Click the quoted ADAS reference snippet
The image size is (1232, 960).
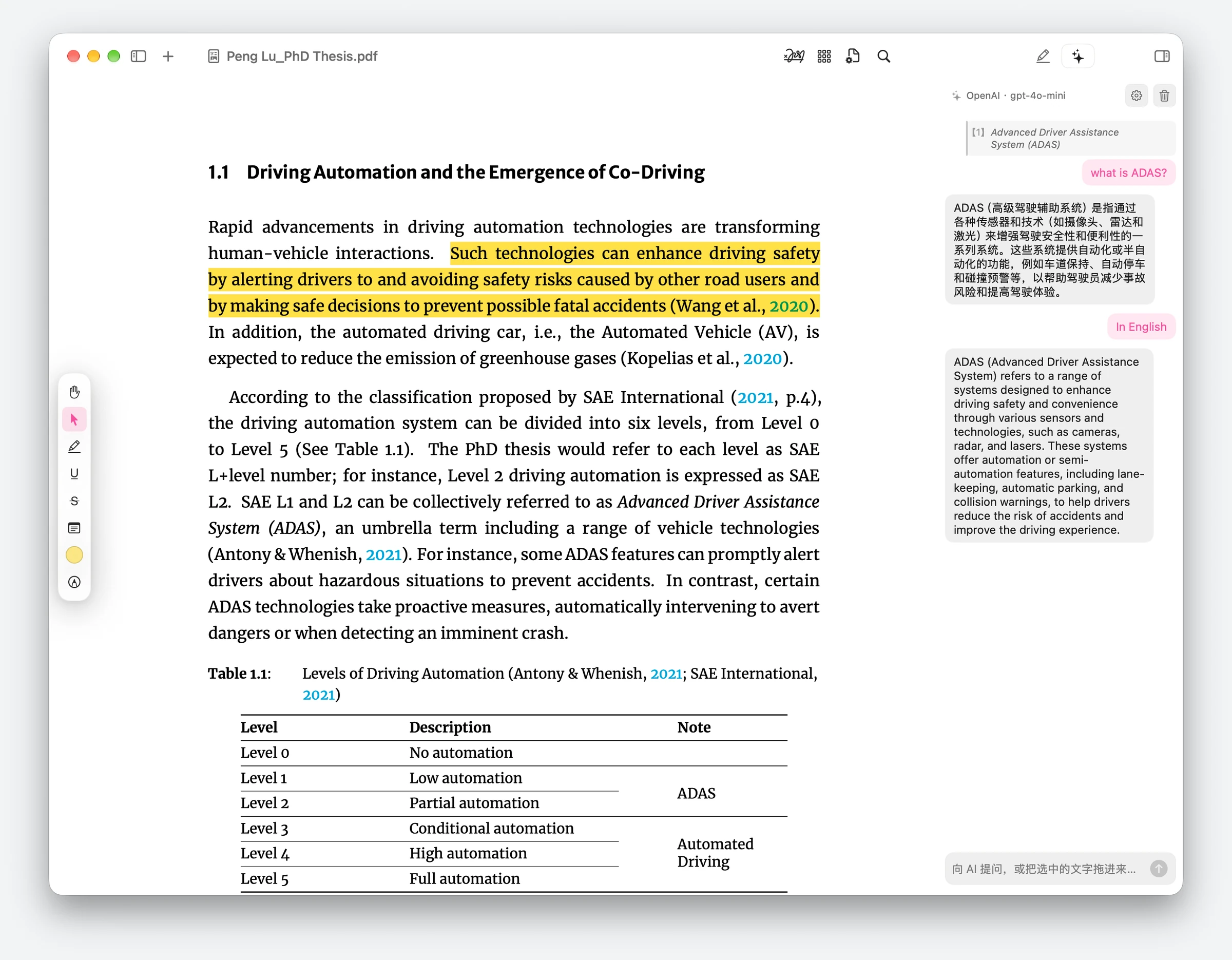pyautogui.click(x=1071, y=138)
